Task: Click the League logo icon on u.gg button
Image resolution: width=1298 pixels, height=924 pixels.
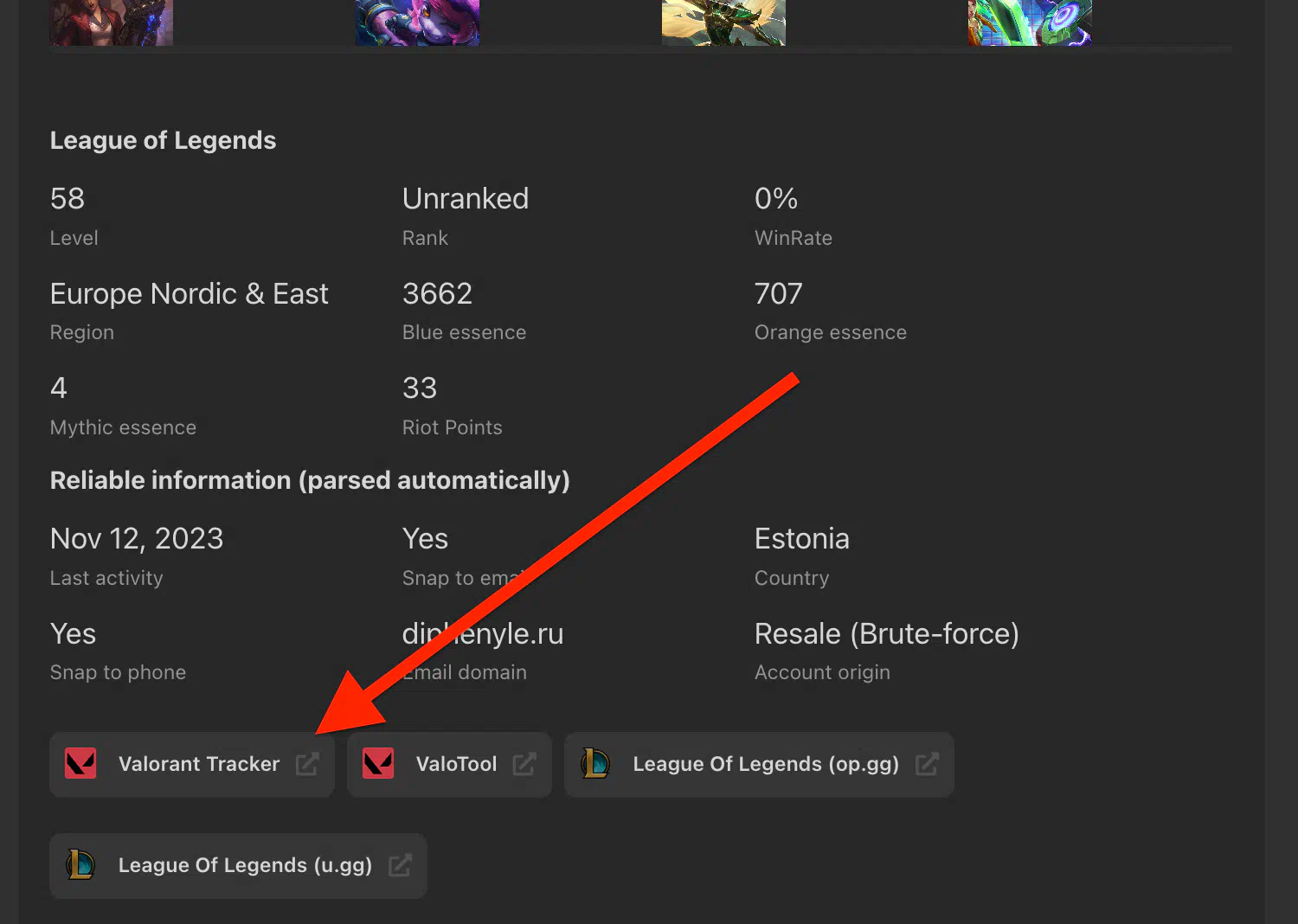Action: (x=80, y=865)
